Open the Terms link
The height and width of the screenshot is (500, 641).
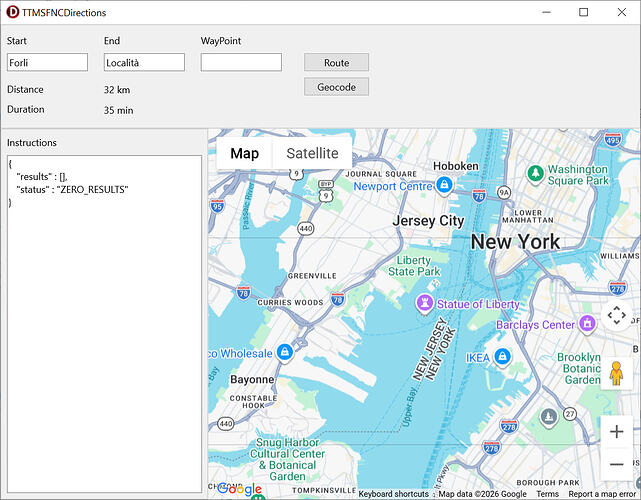(547, 494)
